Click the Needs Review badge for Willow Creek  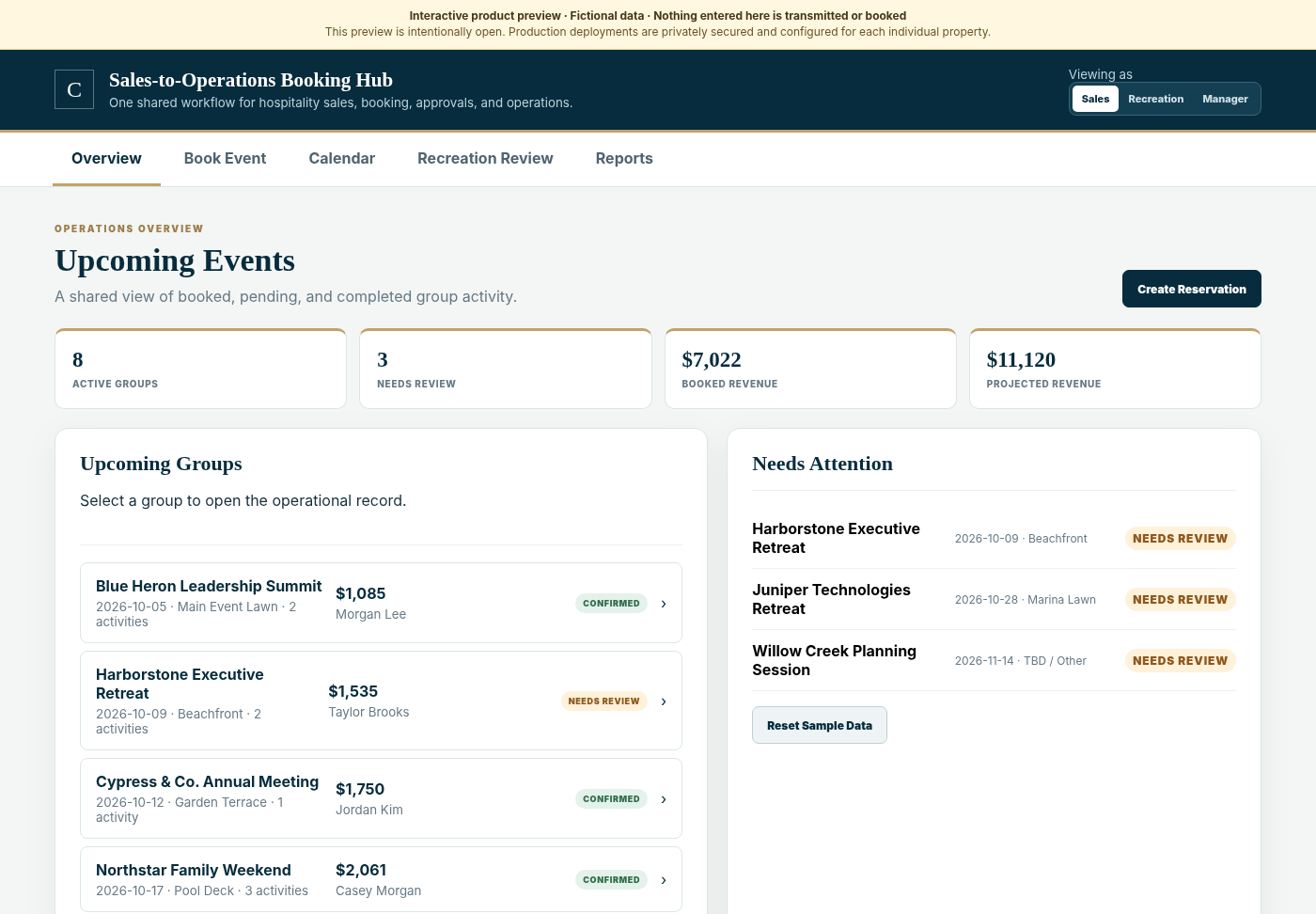pyautogui.click(x=1180, y=660)
